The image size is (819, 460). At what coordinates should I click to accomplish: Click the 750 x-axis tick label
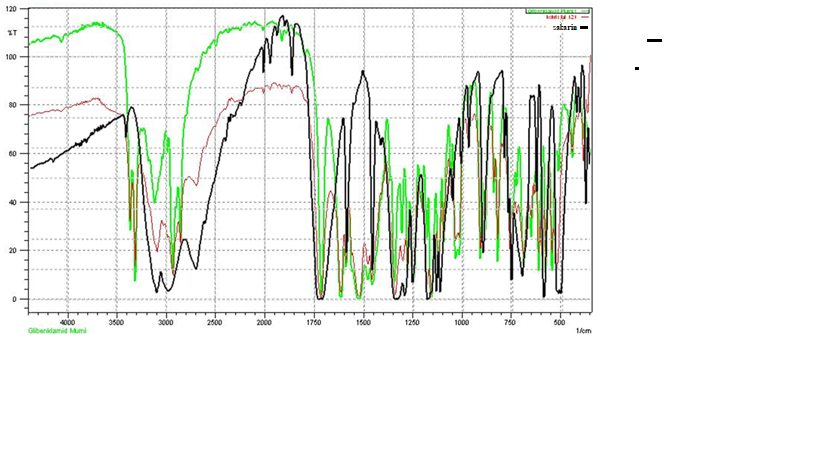click(x=509, y=322)
